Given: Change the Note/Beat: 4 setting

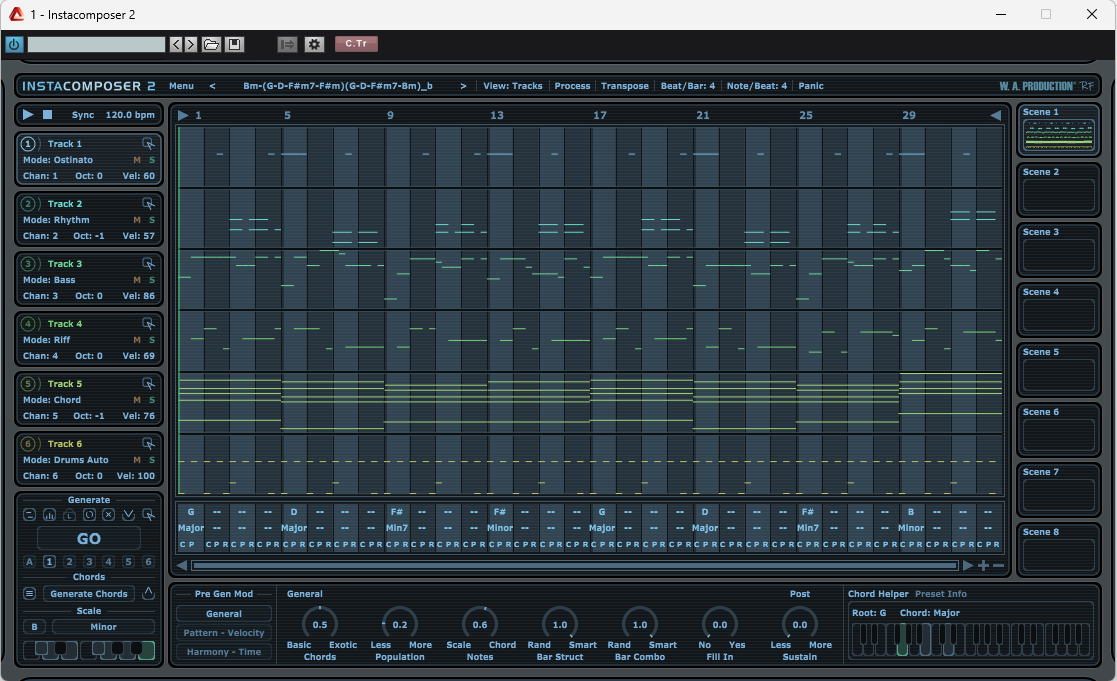Looking at the screenshot, I should pos(757,85).
